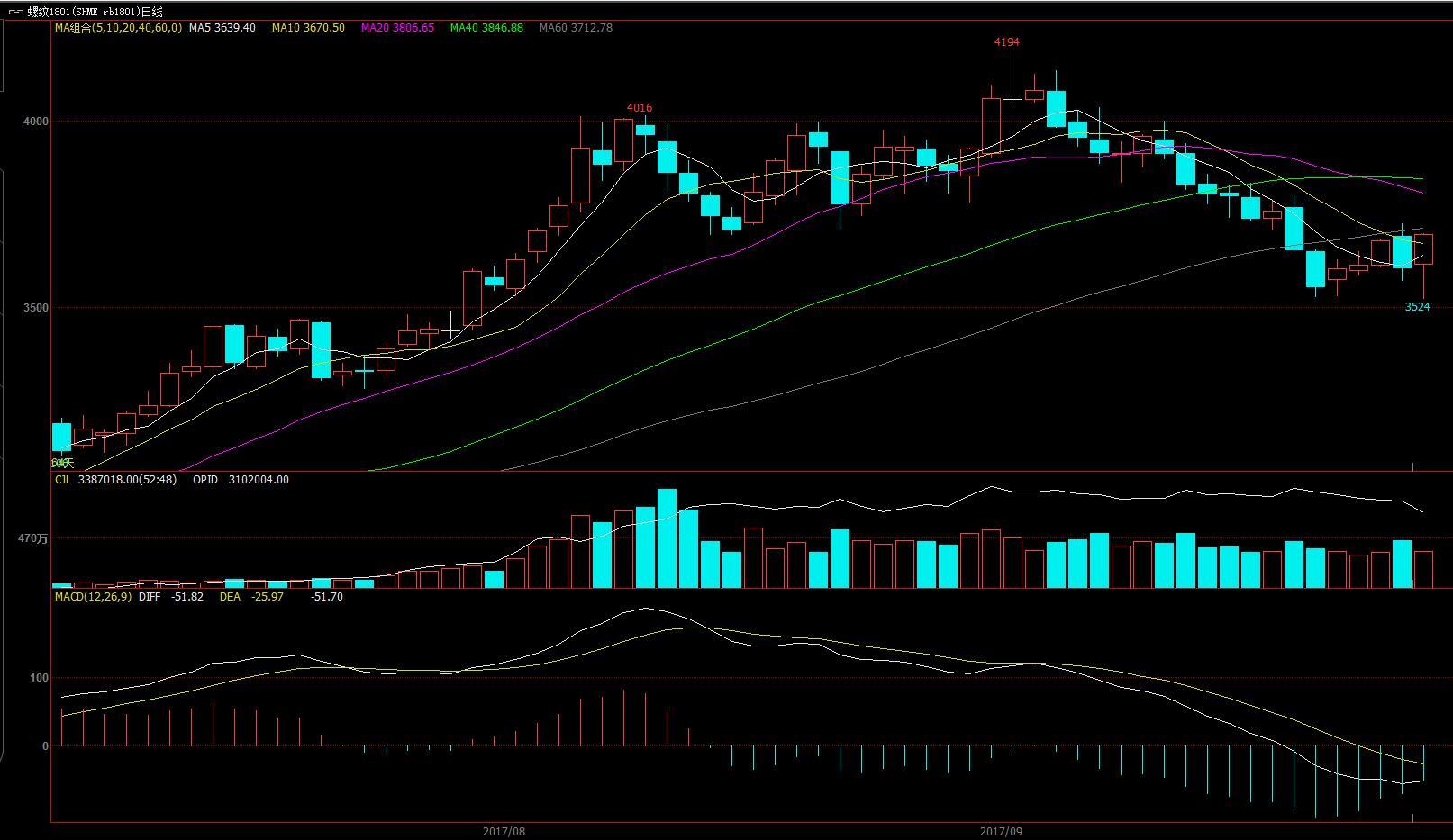1453x840 pixels.
Task: Click the -51.70 MACD histogram value
Action: (327, 597)
